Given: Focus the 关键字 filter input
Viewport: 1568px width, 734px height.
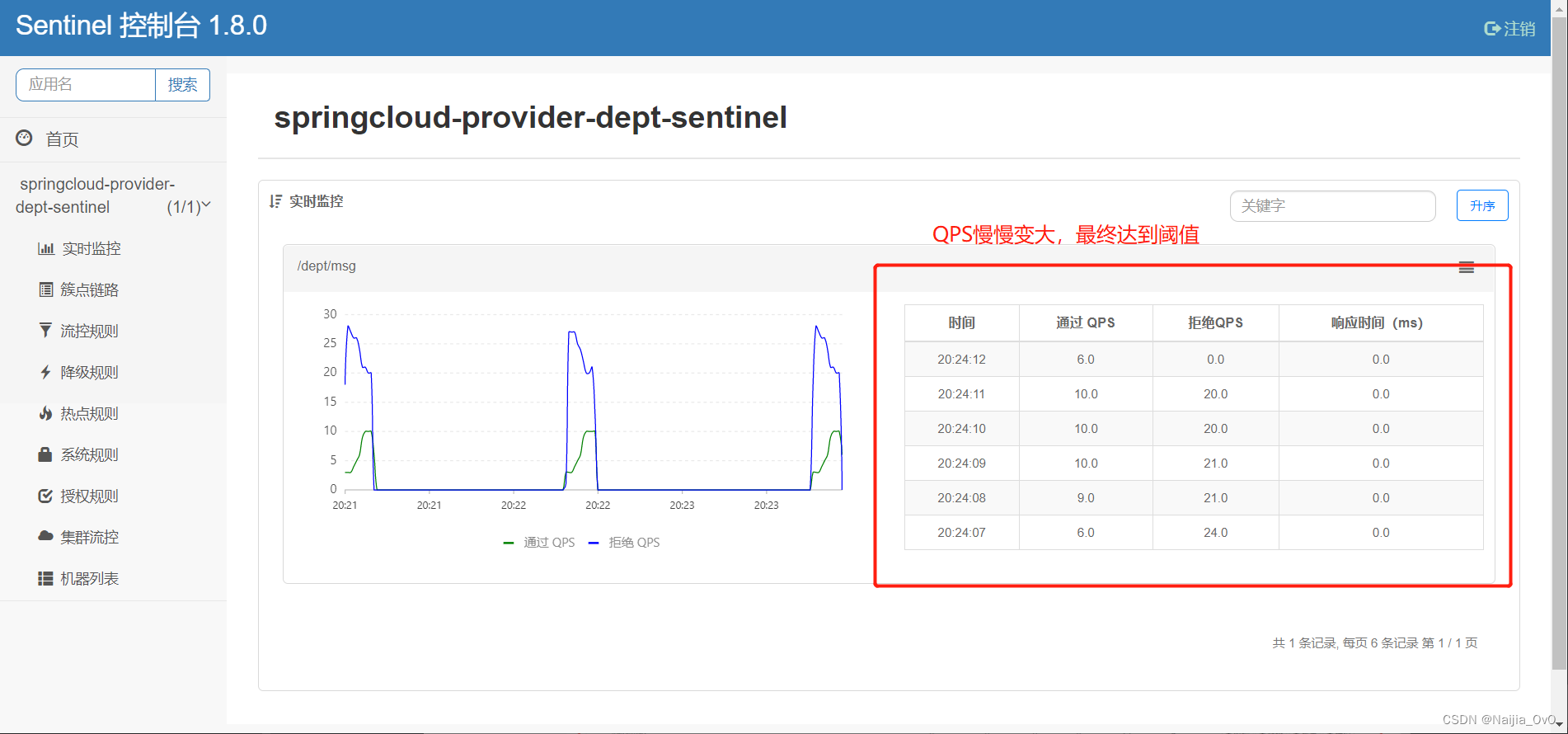Looking at the screenshot, I should 1332,205.
